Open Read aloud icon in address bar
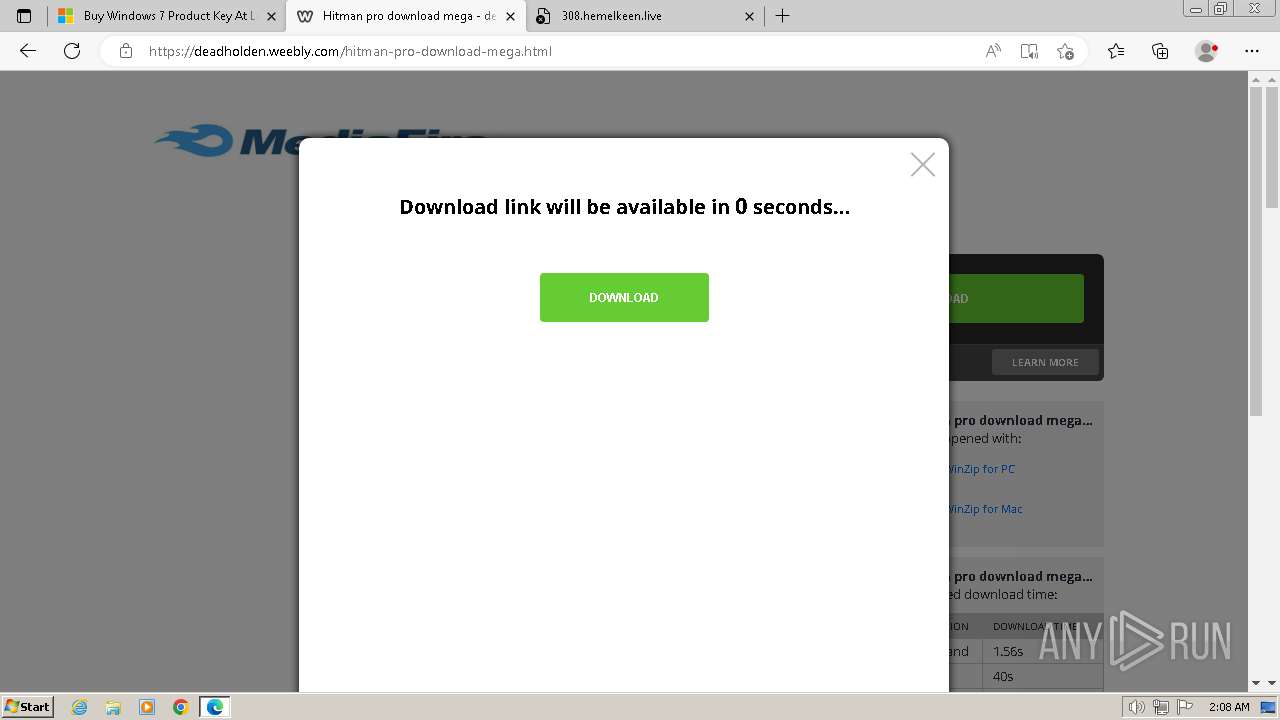The width and height of the screenshot is (1280, 720). [x=993, y=51]
